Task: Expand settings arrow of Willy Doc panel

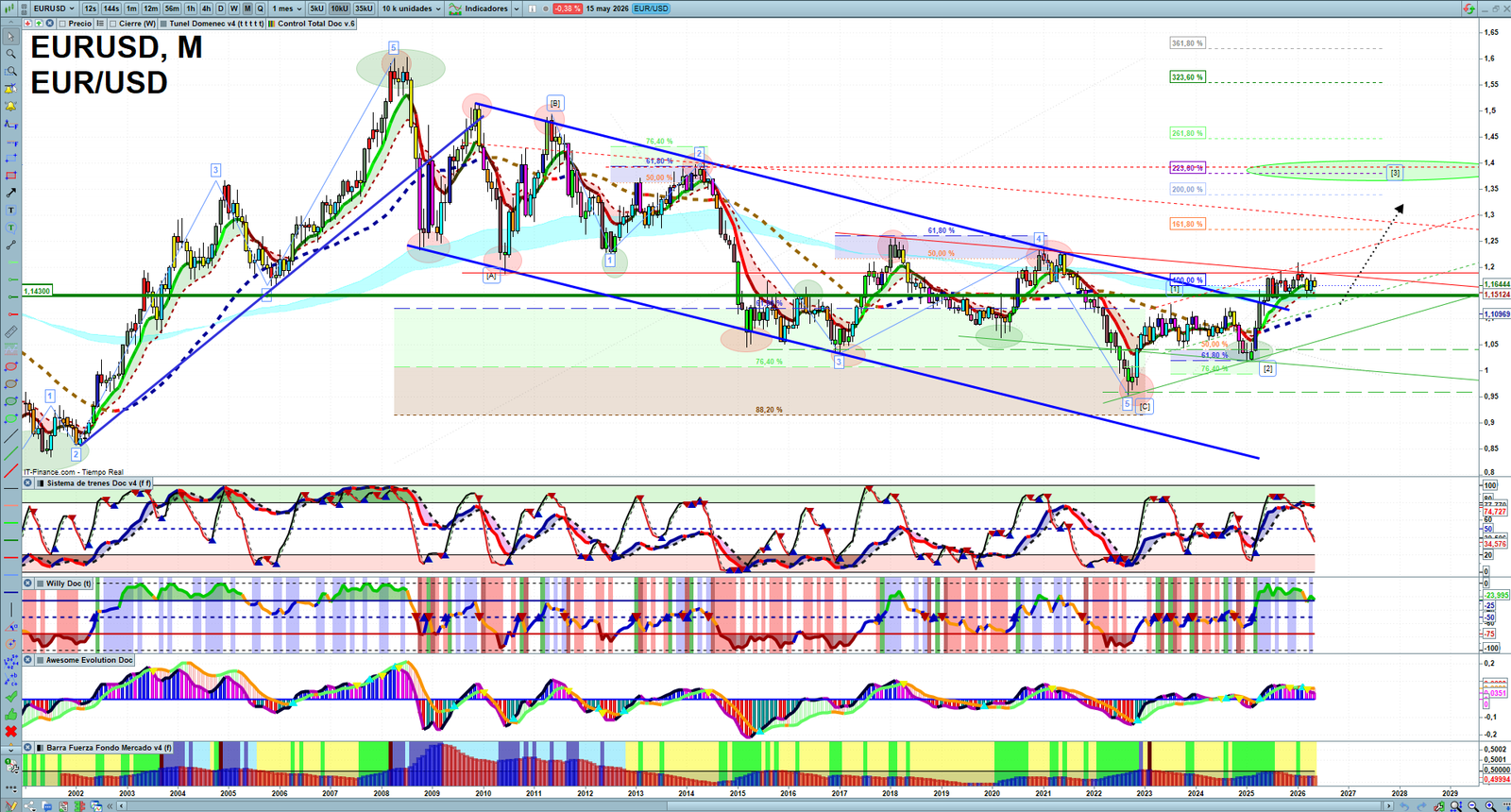Action: 41,584
